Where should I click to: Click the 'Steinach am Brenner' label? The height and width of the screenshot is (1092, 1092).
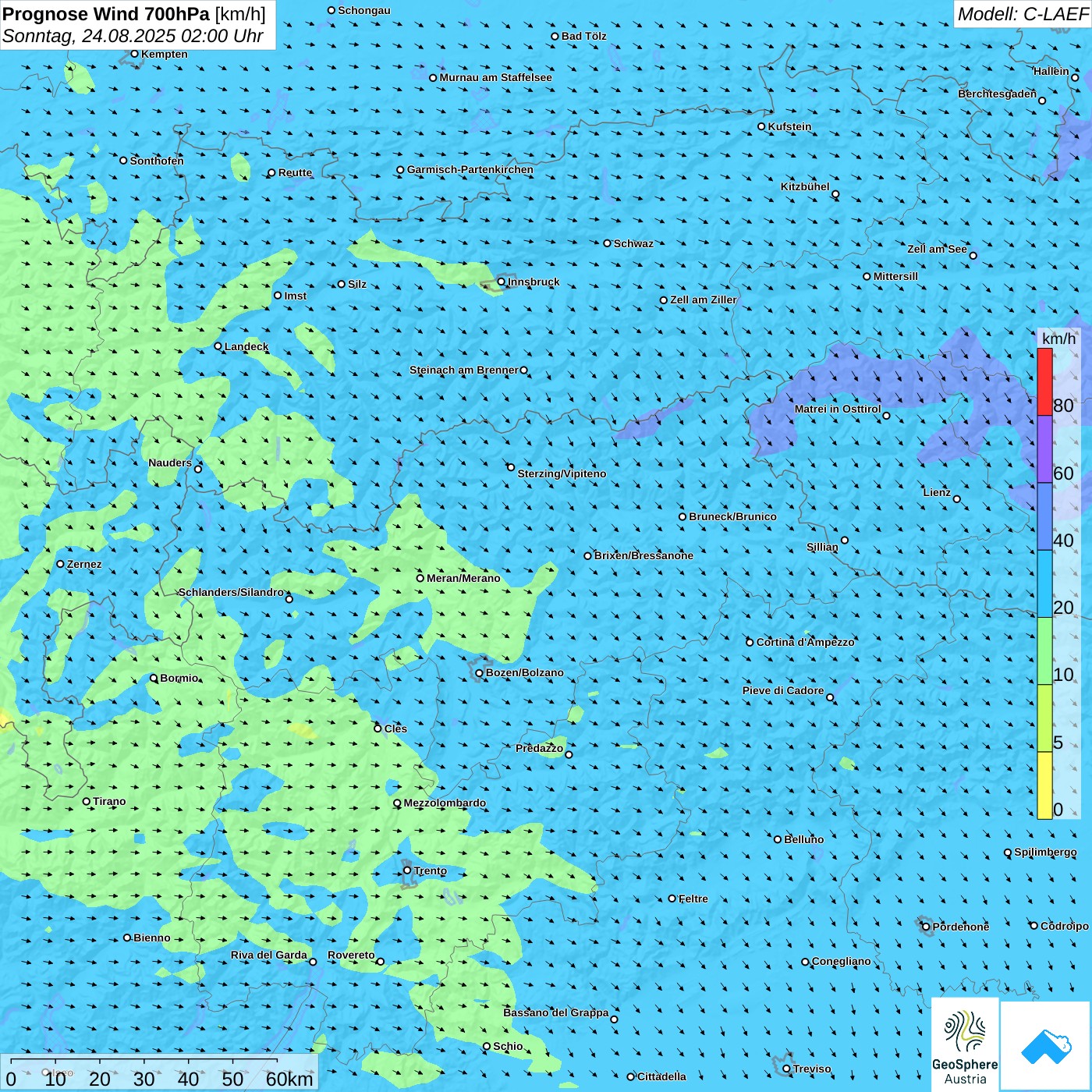463,370
